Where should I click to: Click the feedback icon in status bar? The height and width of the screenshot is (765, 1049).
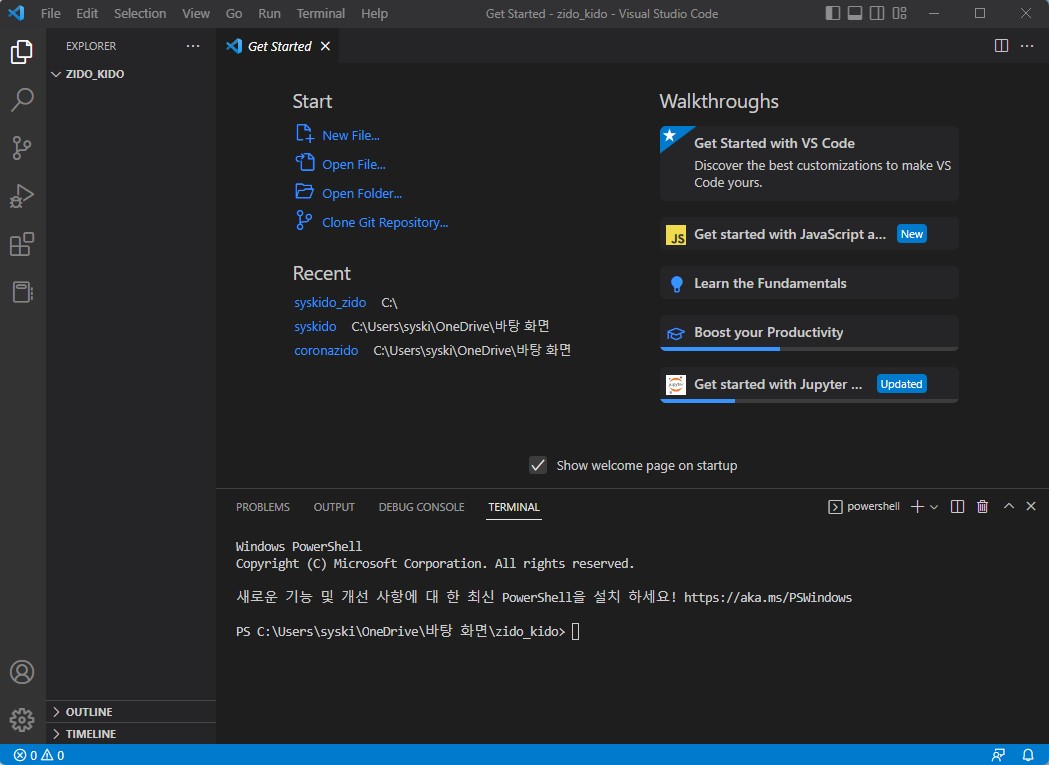[x=998, y=755]
